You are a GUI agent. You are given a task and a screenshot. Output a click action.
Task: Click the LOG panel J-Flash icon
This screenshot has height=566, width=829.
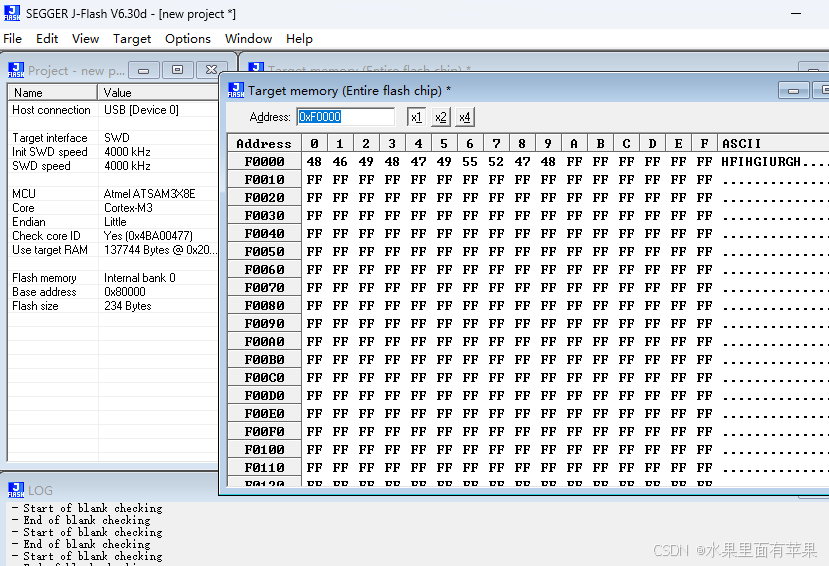pyautogui.click(x=16, y=490)
